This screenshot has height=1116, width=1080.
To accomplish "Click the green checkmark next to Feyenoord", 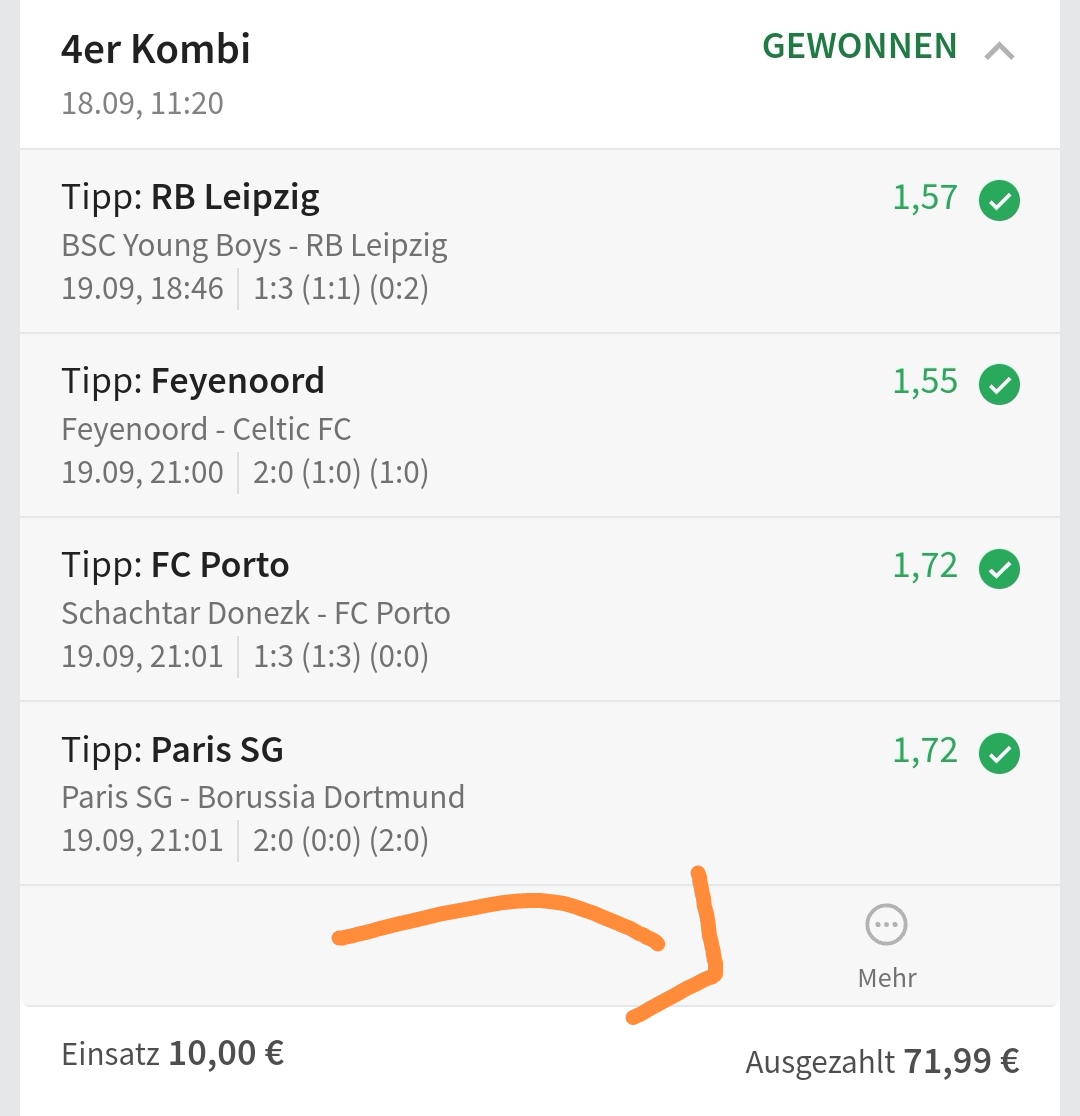I will tap(999, 385).
